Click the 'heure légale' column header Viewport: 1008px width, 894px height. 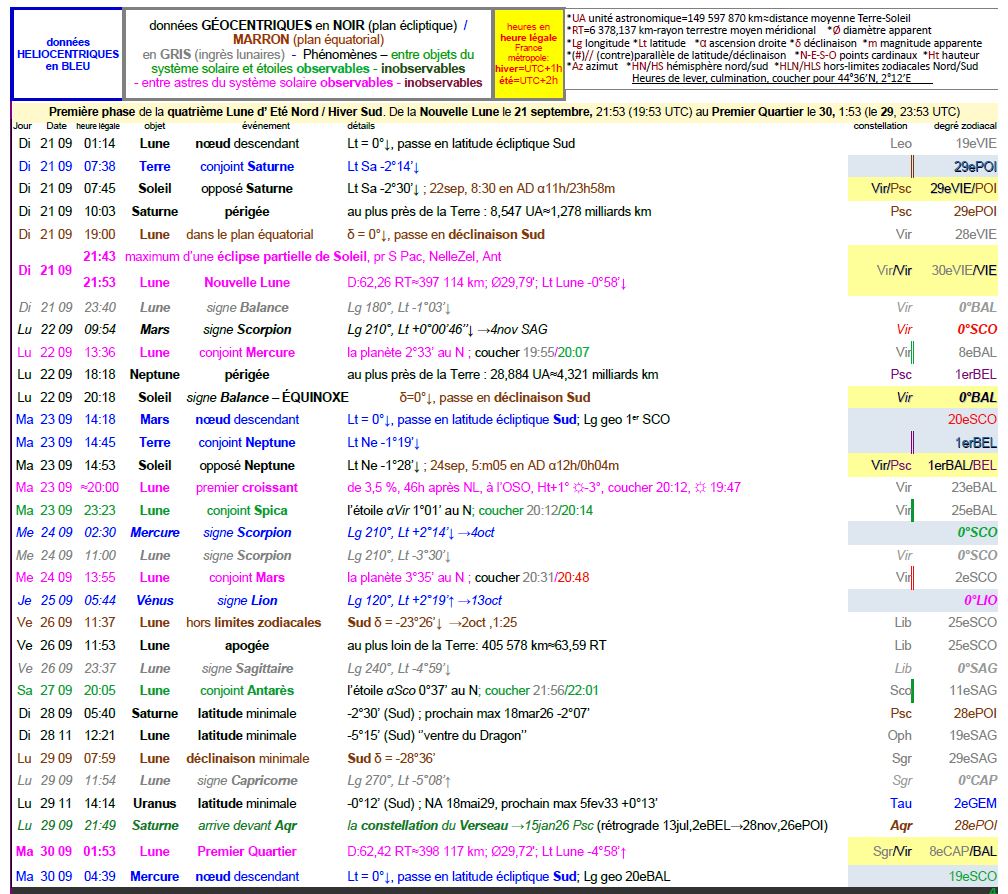click(101, 126)
